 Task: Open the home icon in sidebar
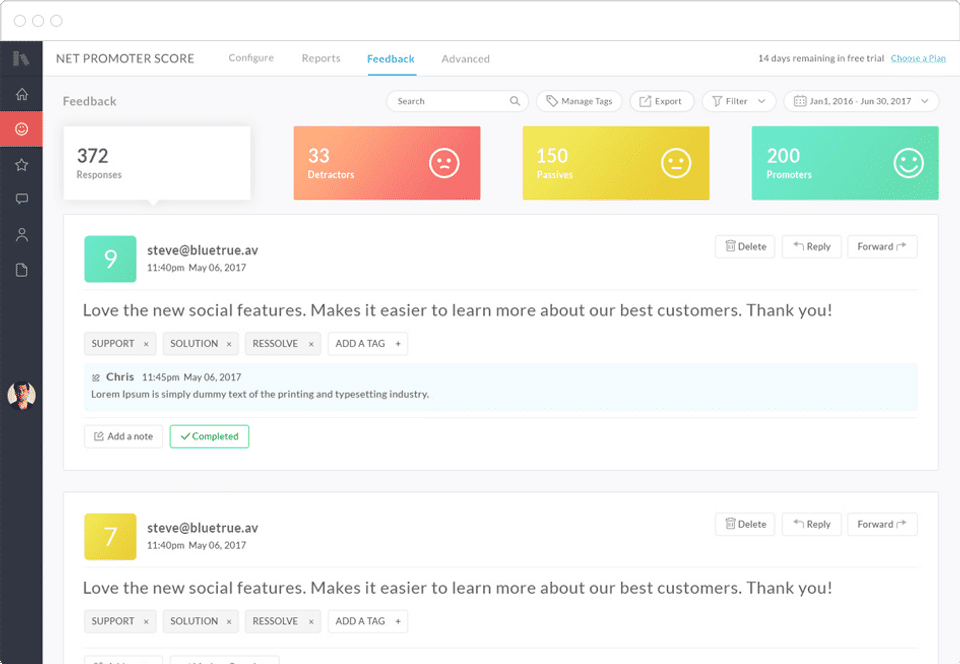21,95
